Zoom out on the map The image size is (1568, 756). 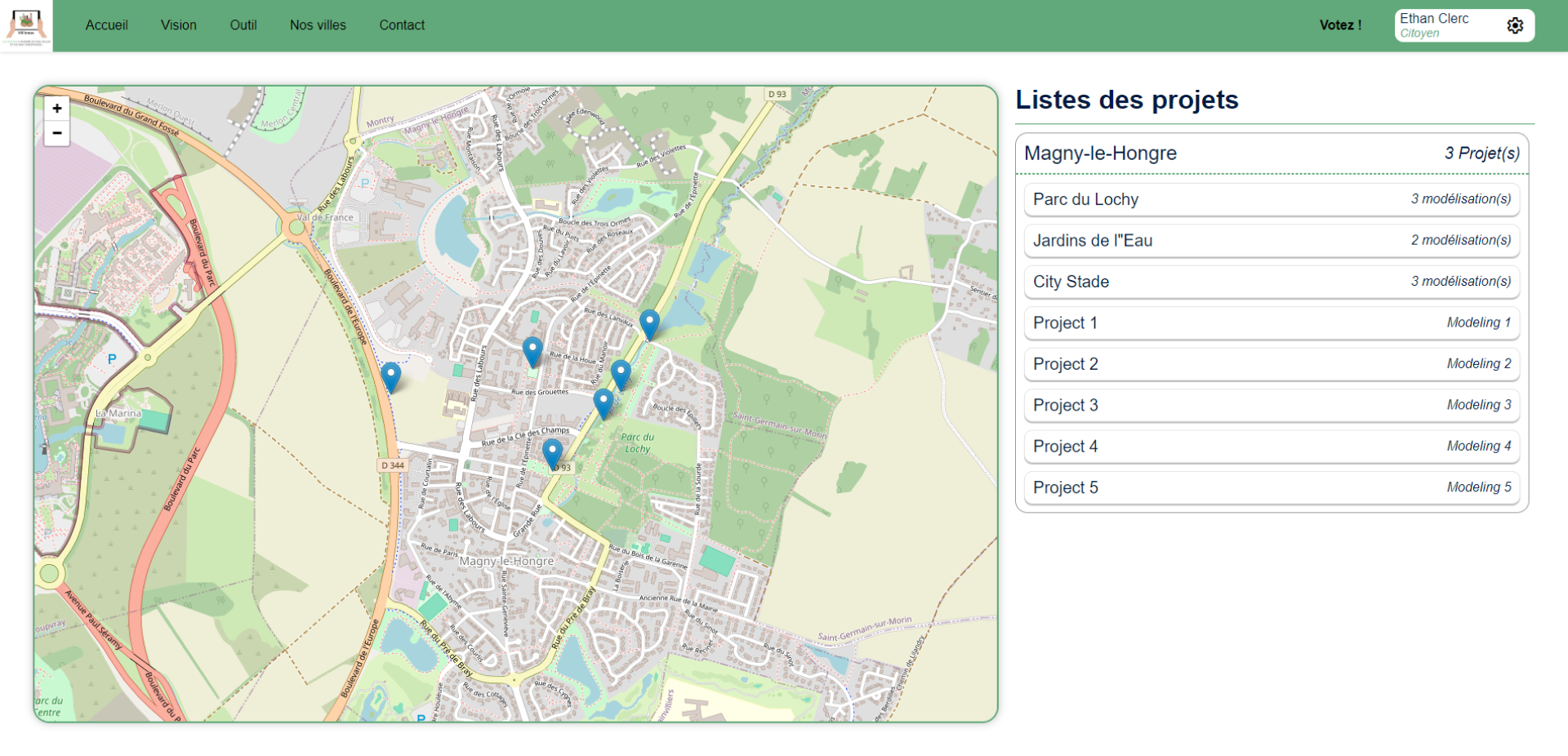pyautogui.click(x=57, y=133)
